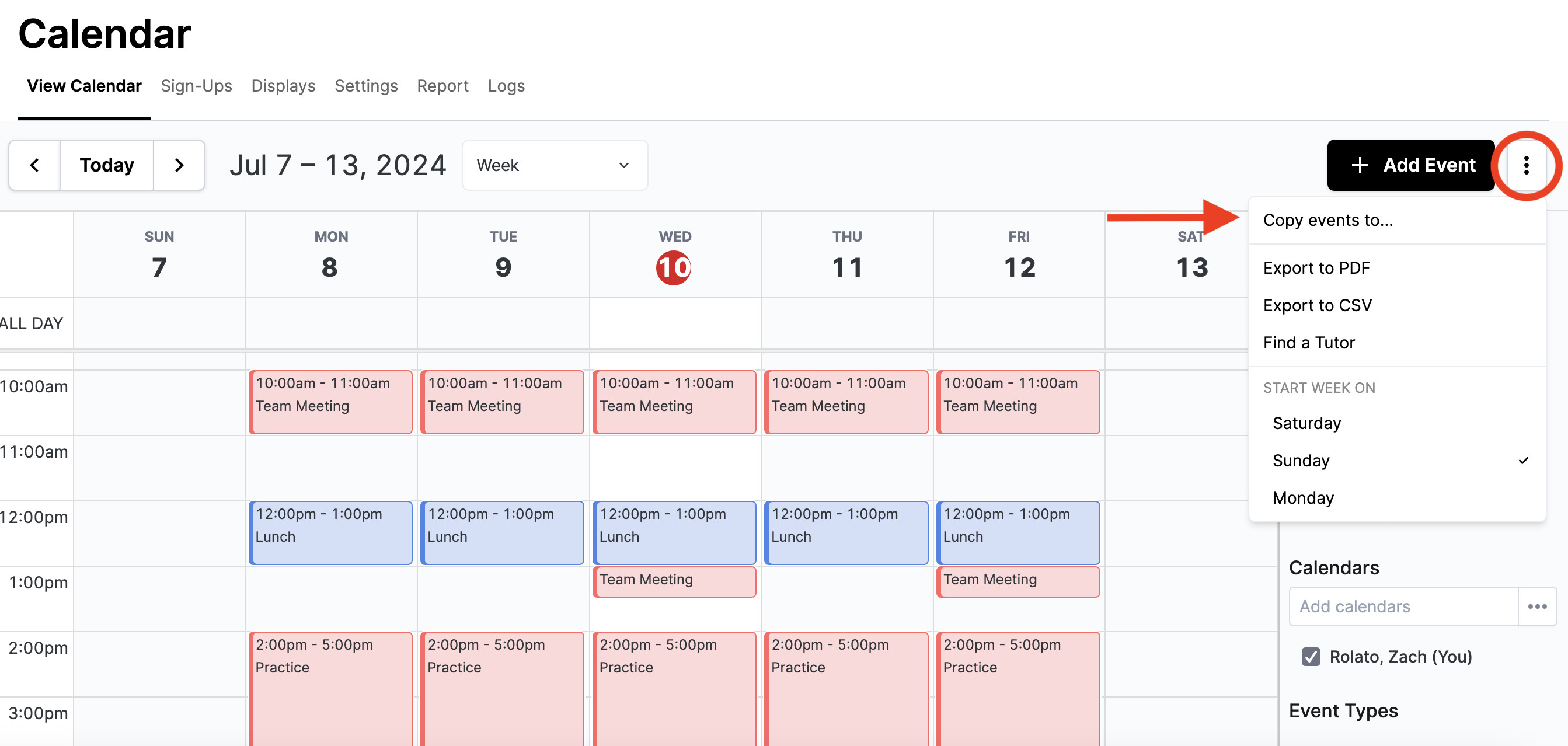Open Monday's 10:00am Team Meeting event
This screenshot has width=1568, height=746.
point(330,402)
